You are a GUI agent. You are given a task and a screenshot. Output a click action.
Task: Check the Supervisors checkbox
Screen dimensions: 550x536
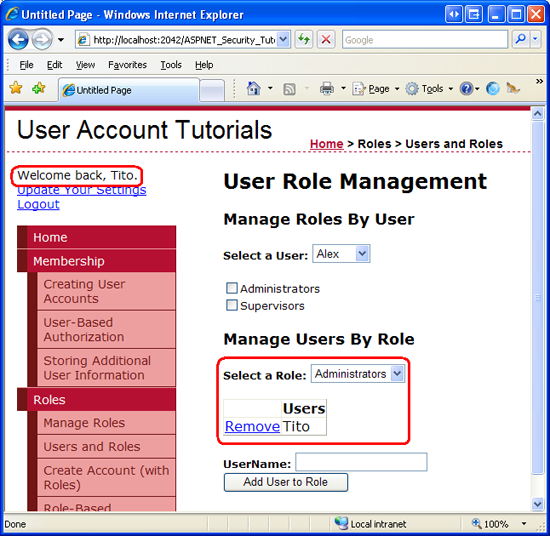pos(232,305)
